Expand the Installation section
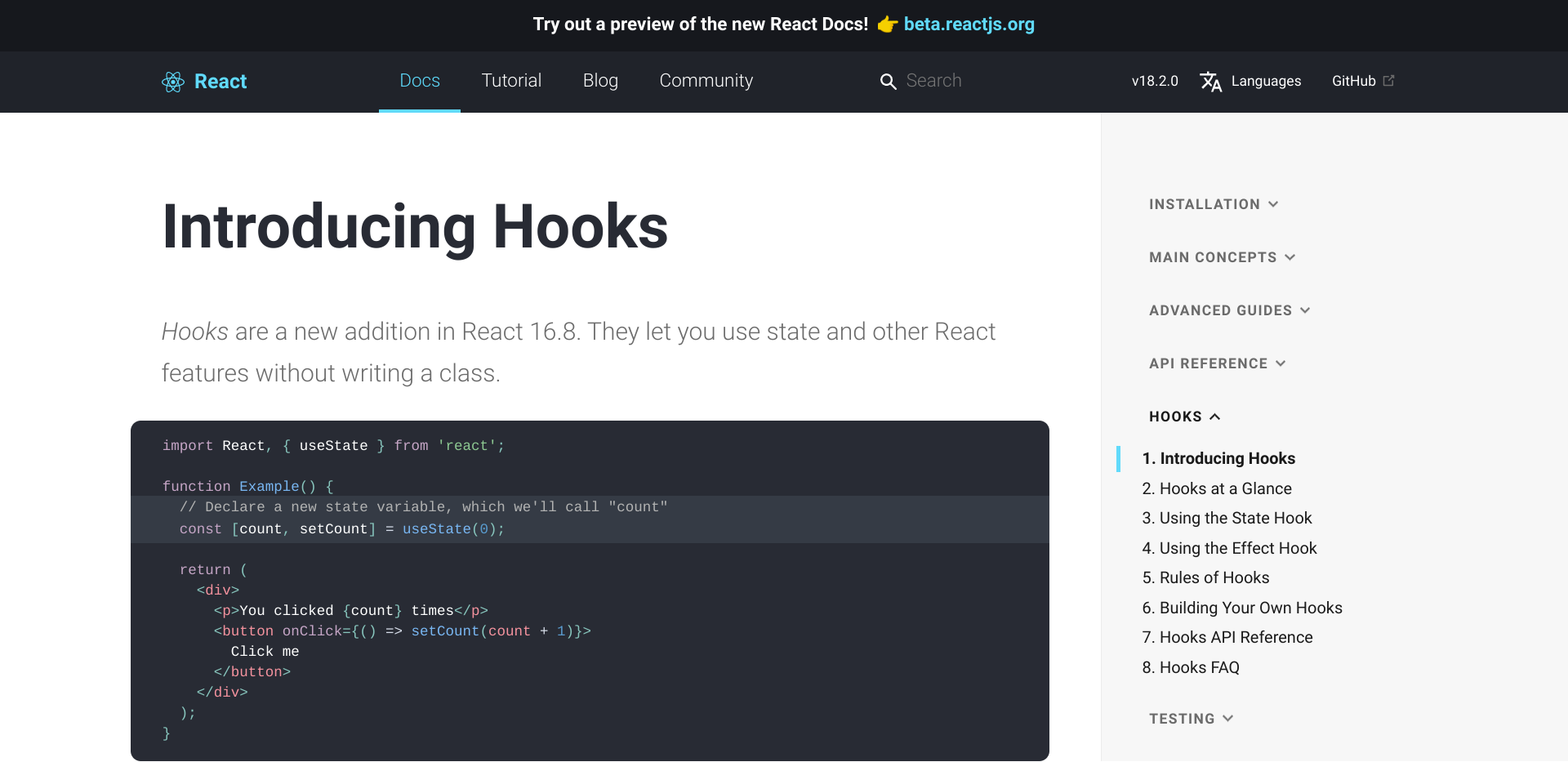Viewport: 1568px width, 762px height. (x=1214, y=204)
